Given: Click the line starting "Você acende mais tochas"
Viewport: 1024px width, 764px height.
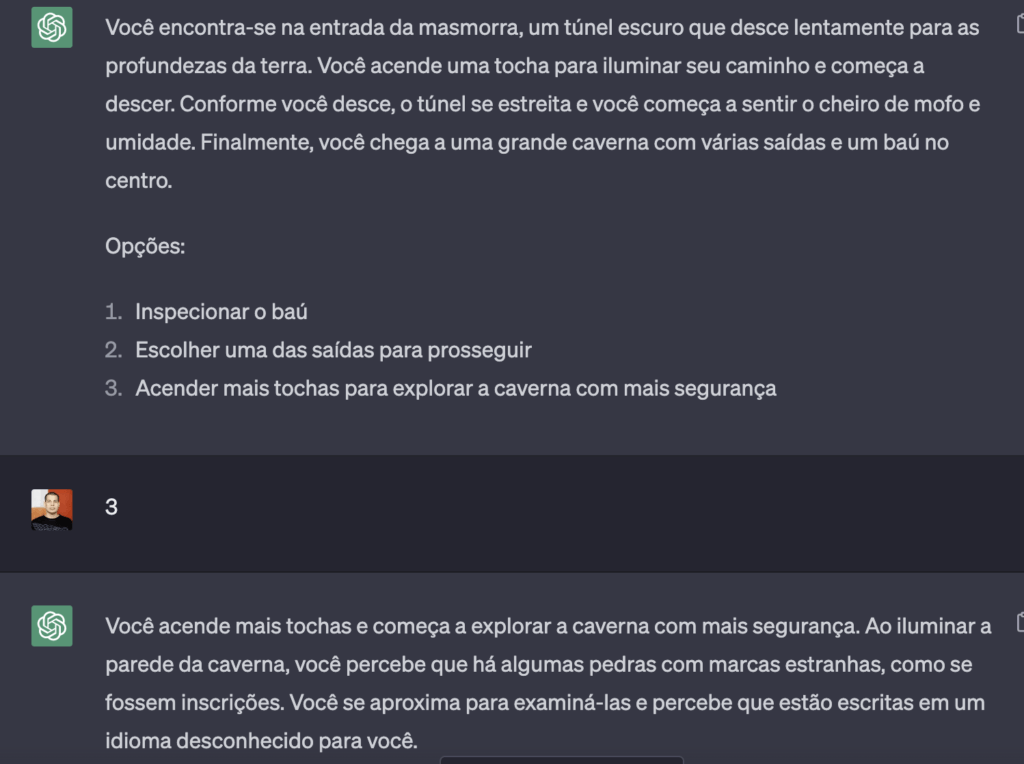Looking at the screenshot, I should pos(548,626).
